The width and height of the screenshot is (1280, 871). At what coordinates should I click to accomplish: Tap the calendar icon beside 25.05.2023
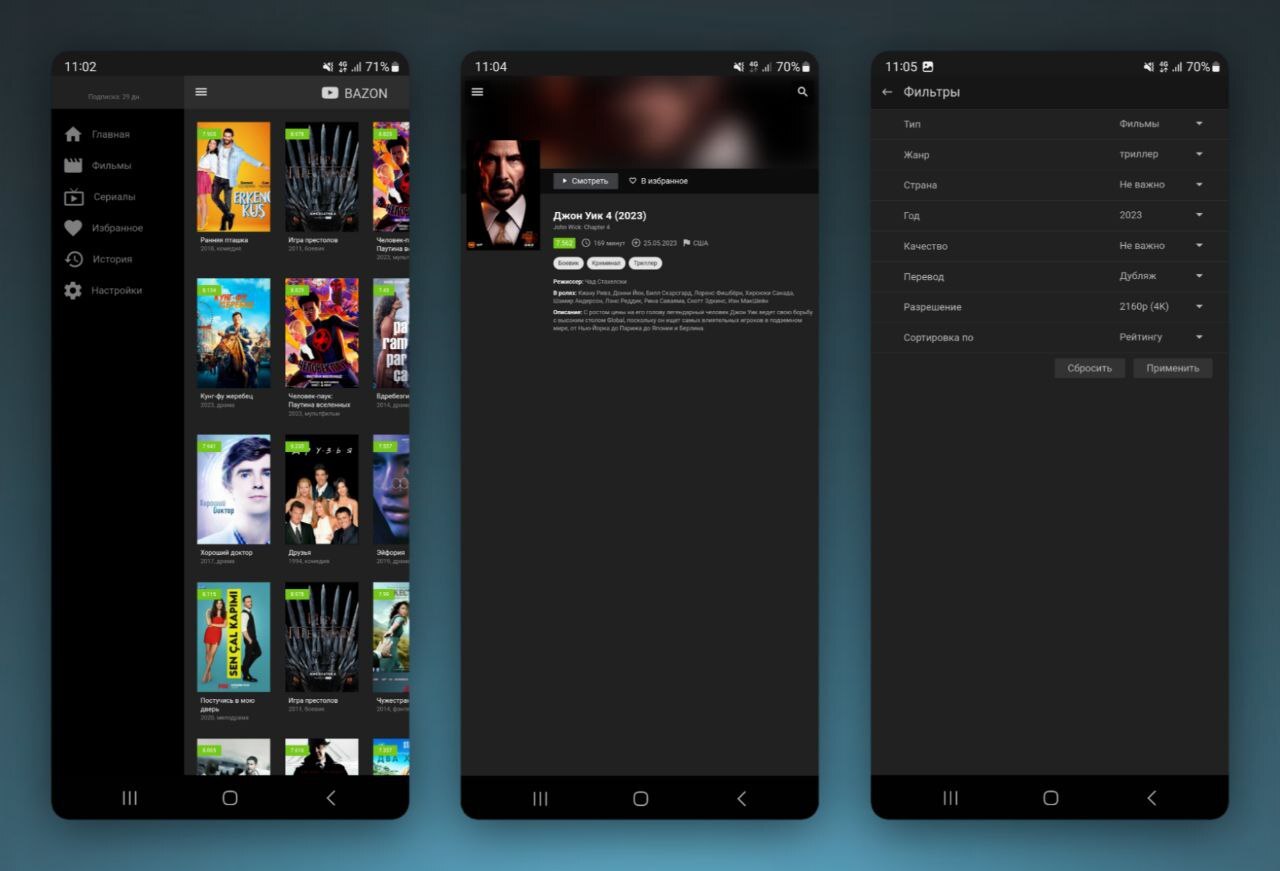pyautogui.click(x=636, y=243)
